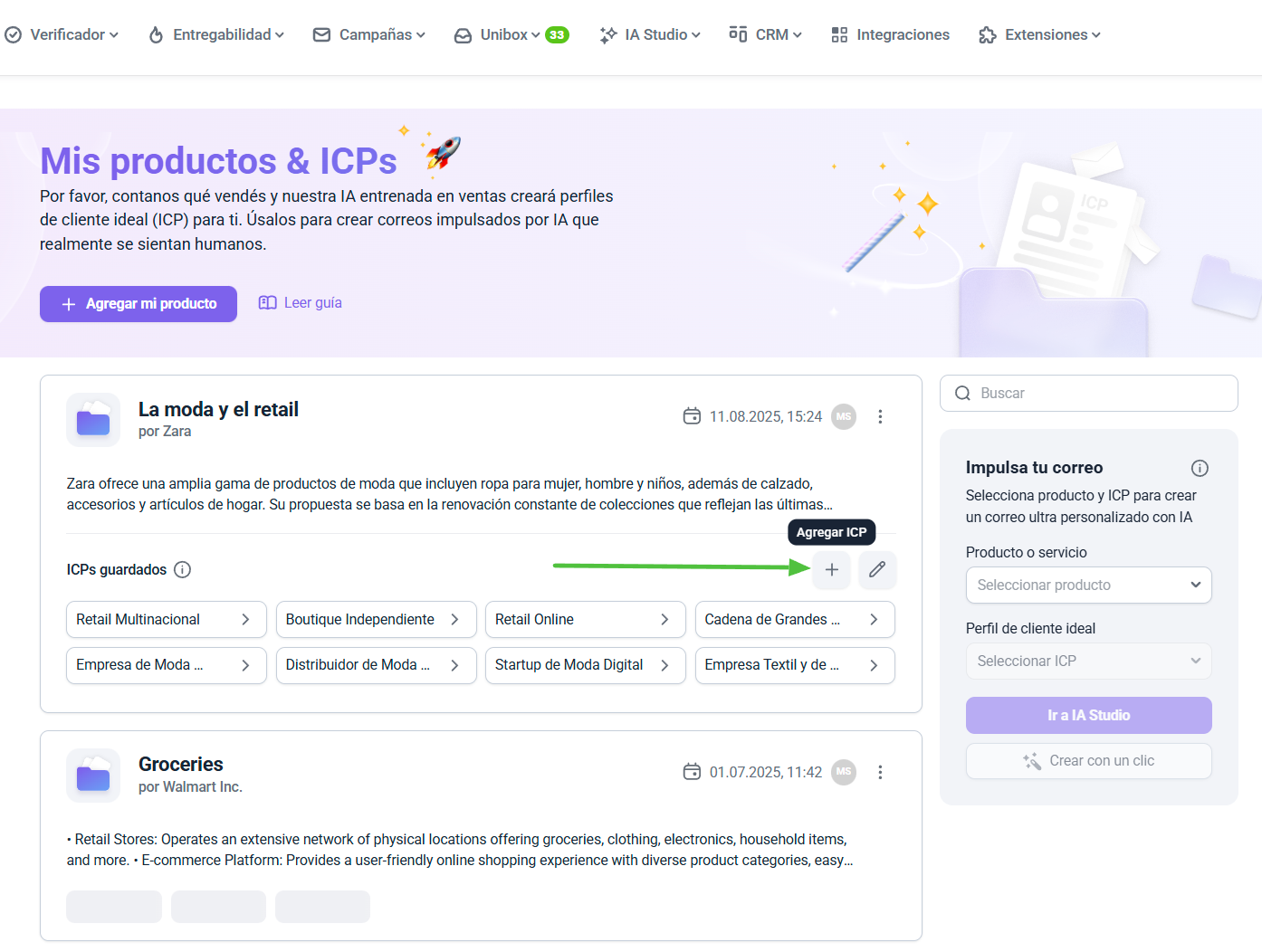Click the plus Agregar ICP button

[x=832, y=570]
